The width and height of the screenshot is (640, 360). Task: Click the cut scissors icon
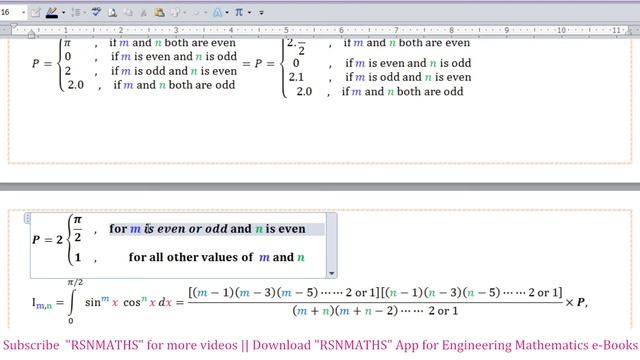(144, 13)
